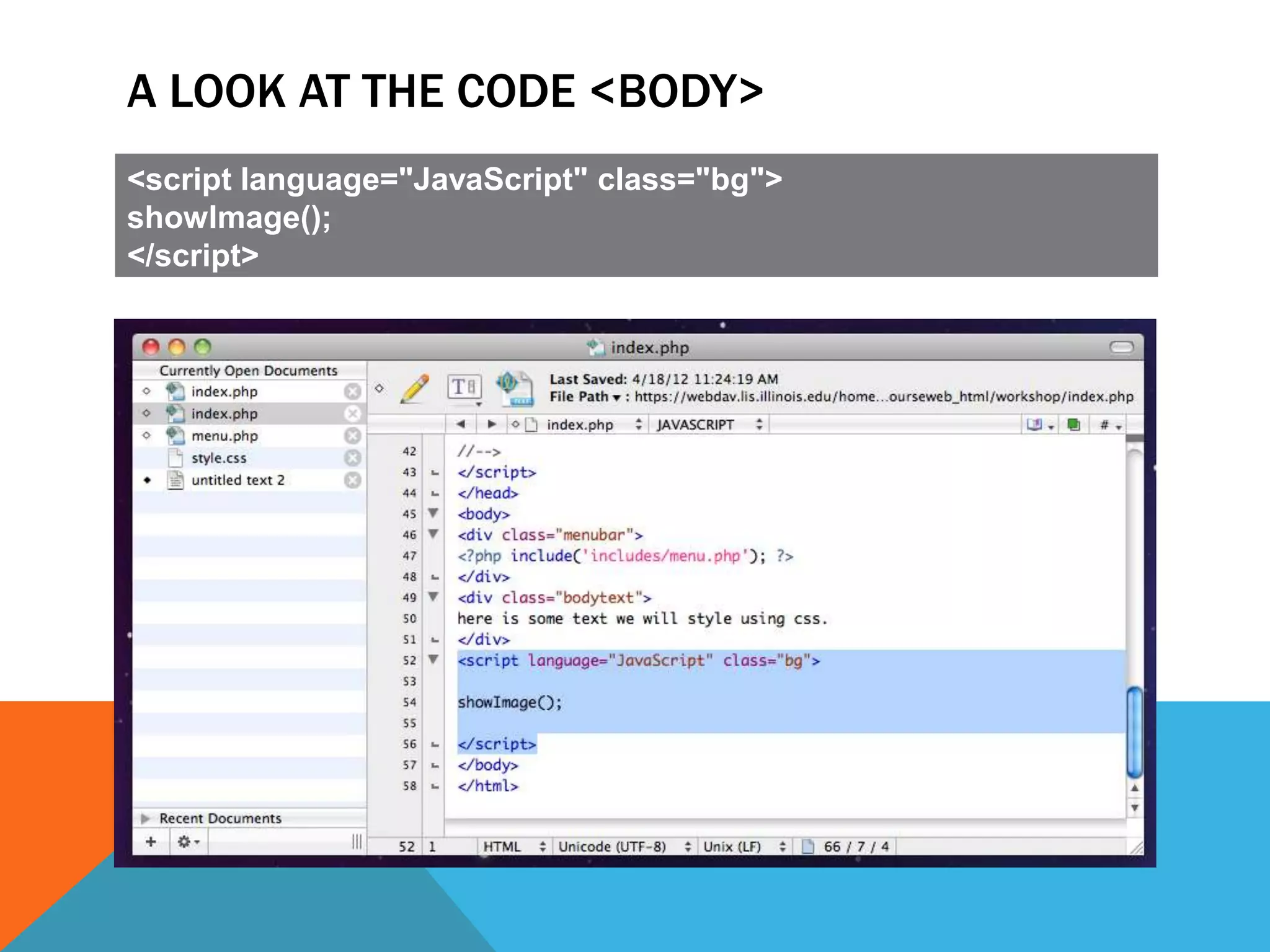Screen dimensions: 1270x952
Task: Open the File Path dropdown arrow
Action: pos(616,398)
